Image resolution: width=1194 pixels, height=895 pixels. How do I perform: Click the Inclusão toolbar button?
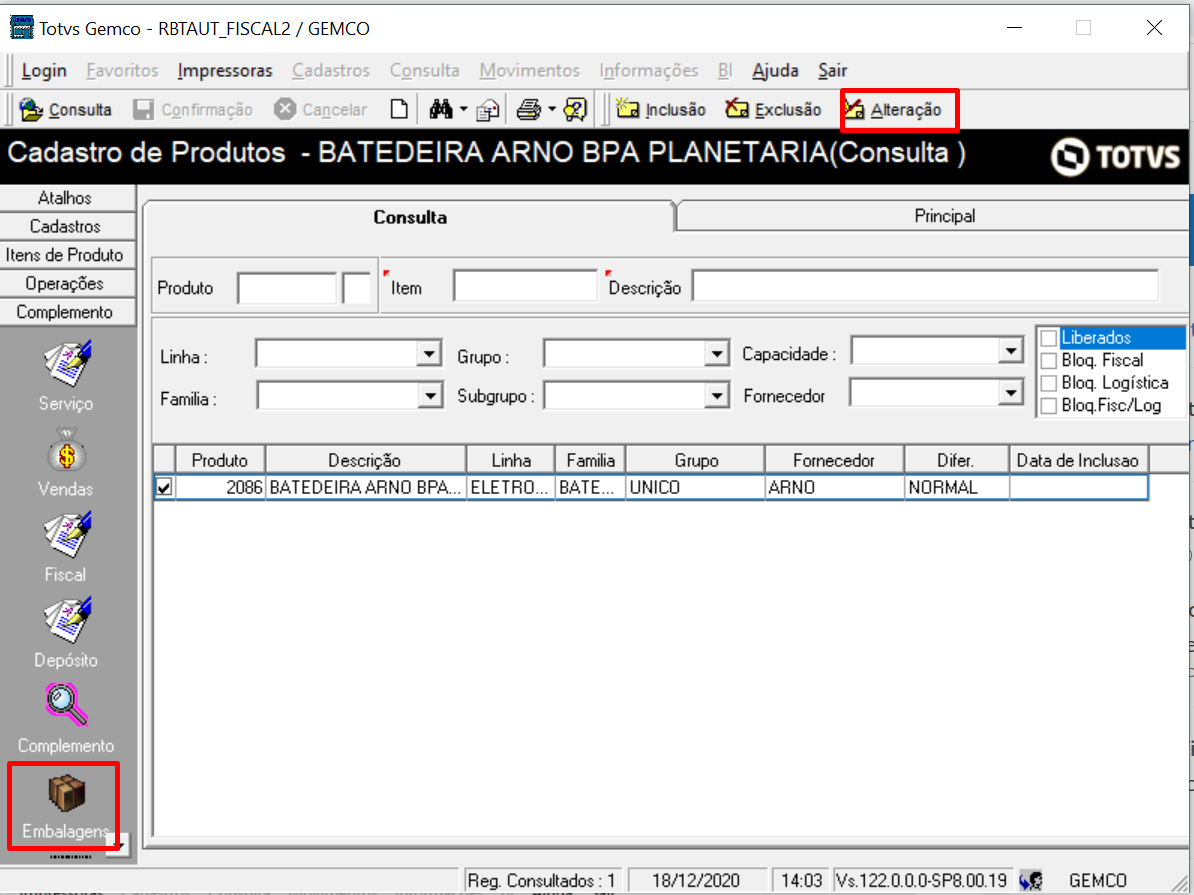661,110
